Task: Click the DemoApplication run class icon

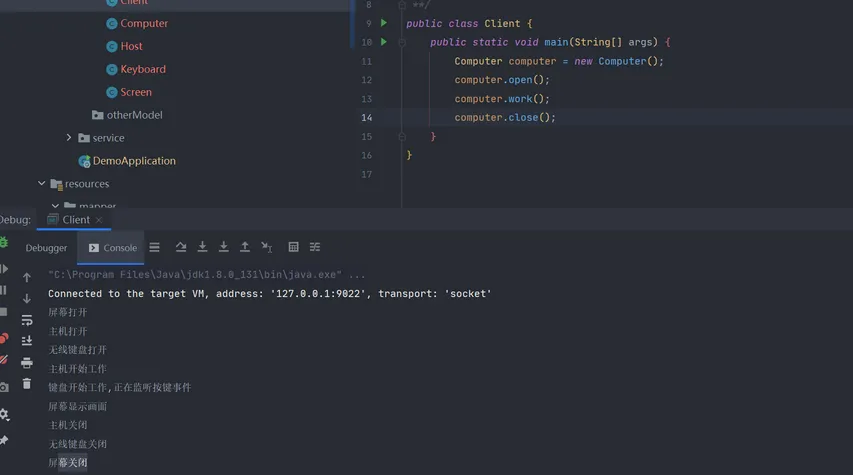Action: pos(84,161)
